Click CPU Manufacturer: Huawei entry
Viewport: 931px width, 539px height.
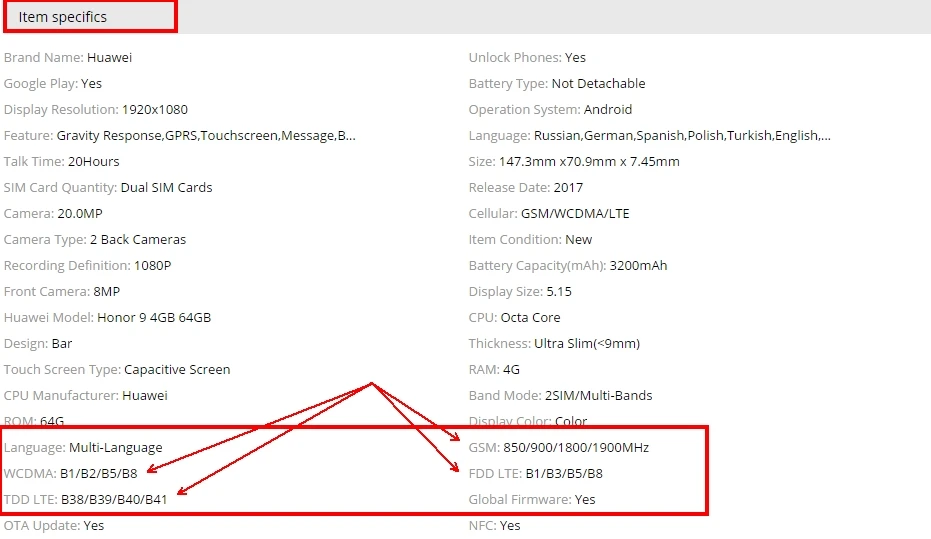tap(86, 395)
